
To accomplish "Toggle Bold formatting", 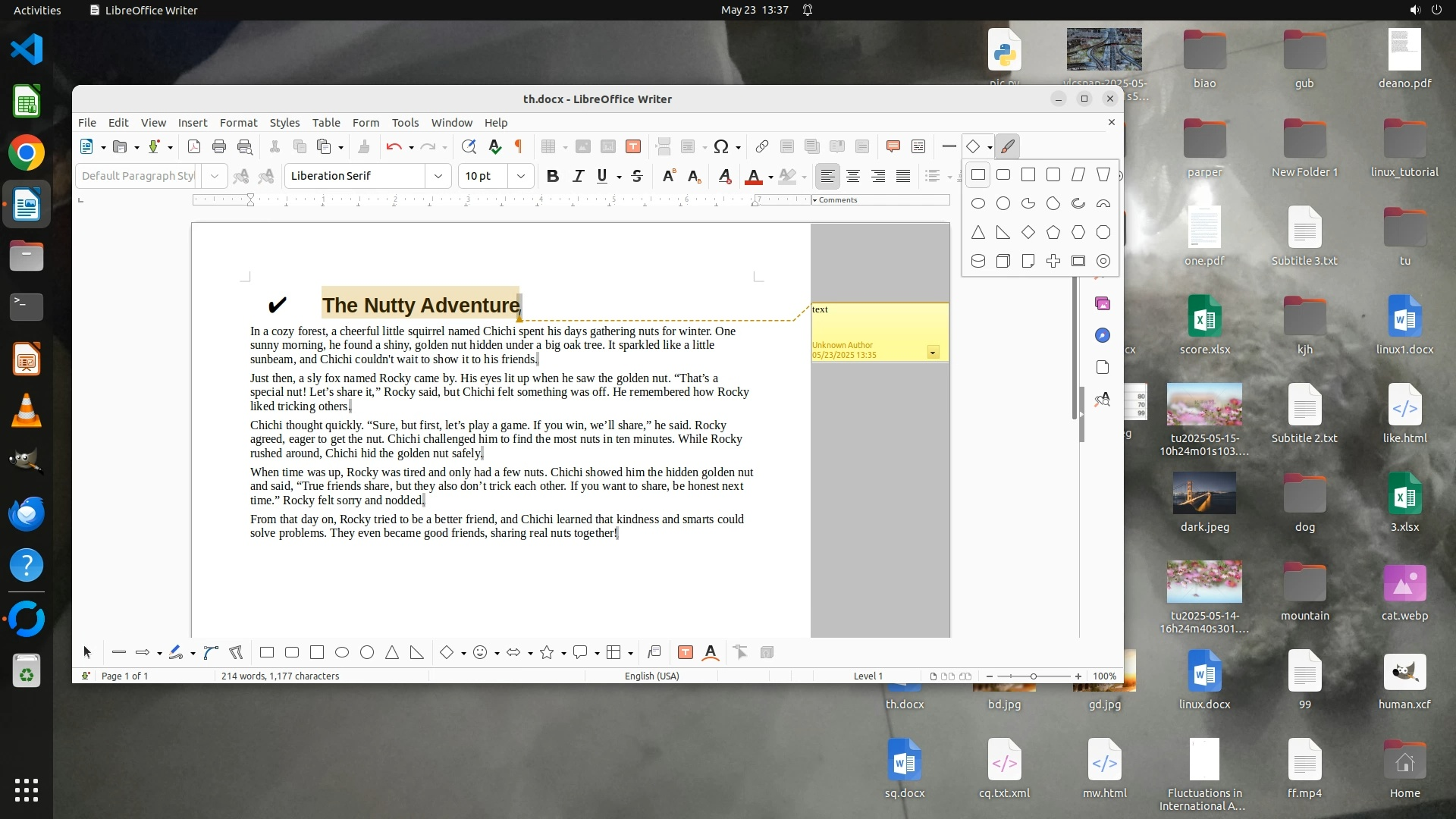I will pos(553,176).
